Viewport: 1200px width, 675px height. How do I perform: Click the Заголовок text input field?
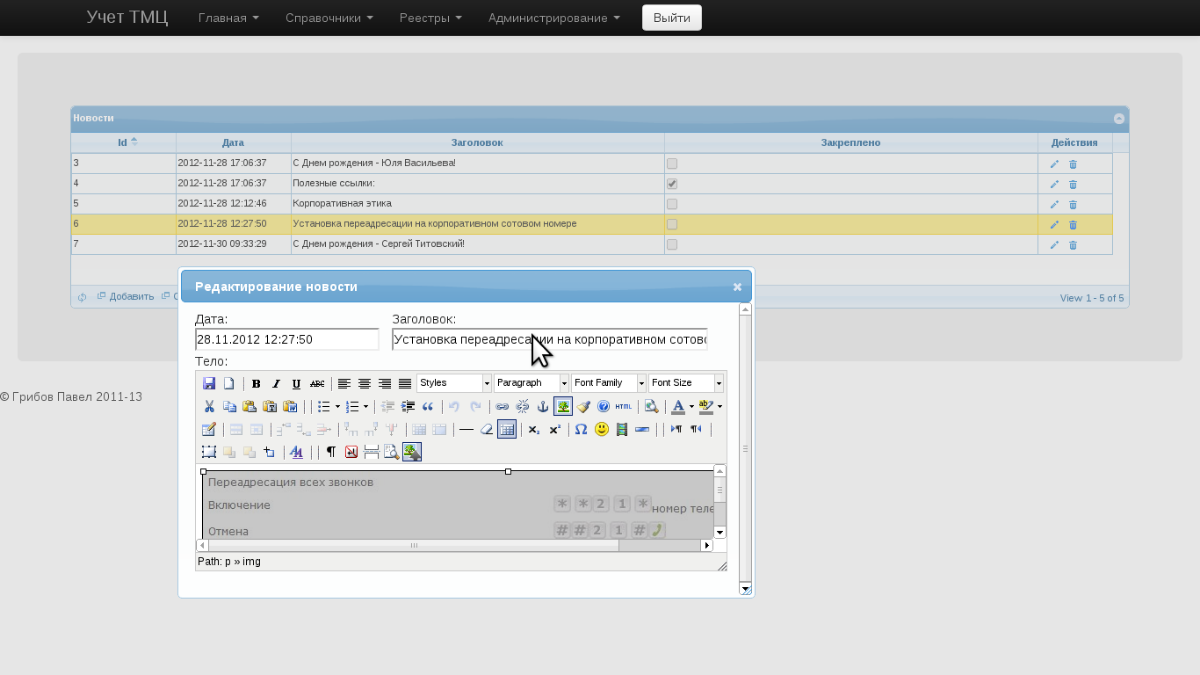(549, 340)
